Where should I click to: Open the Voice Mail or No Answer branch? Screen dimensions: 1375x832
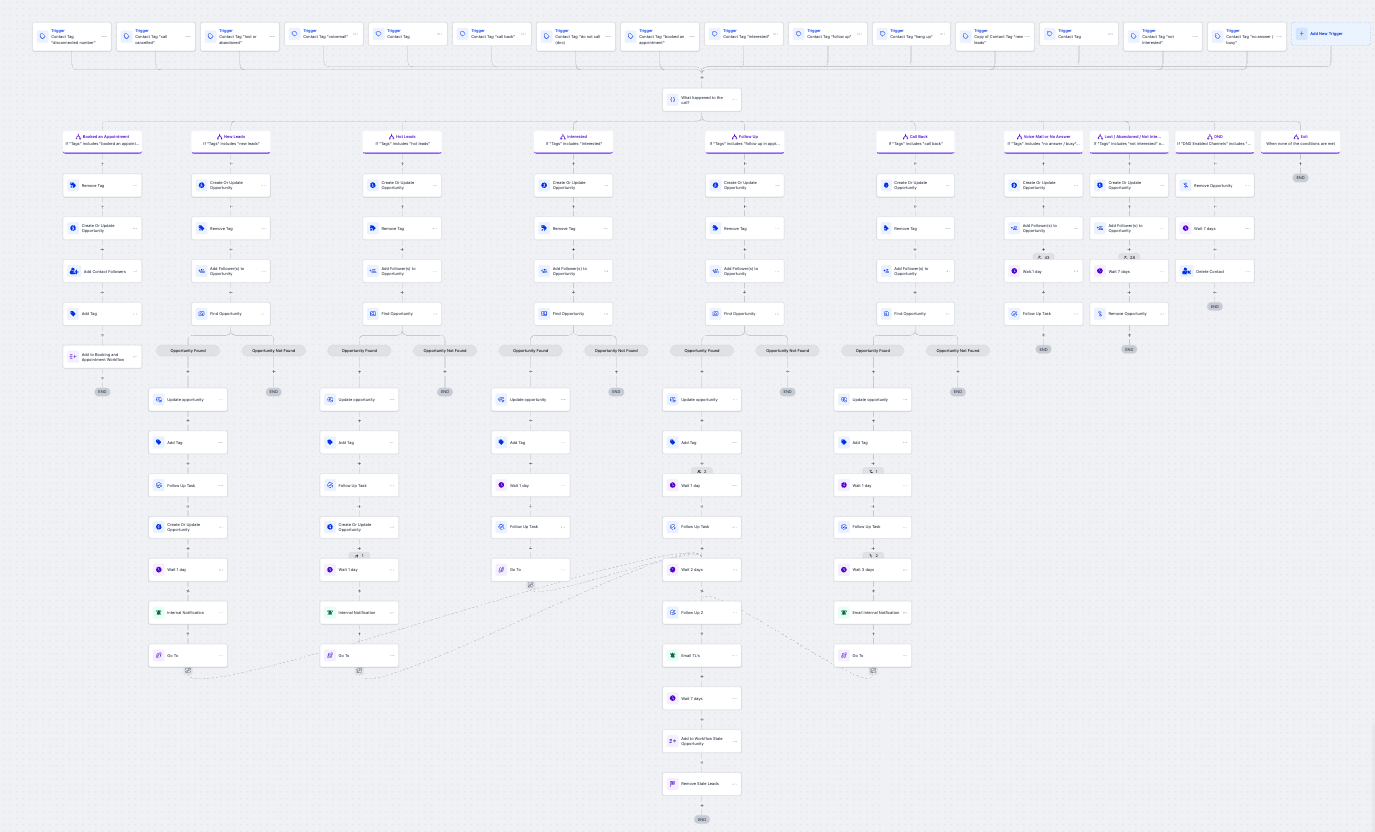coord(1044,140)
